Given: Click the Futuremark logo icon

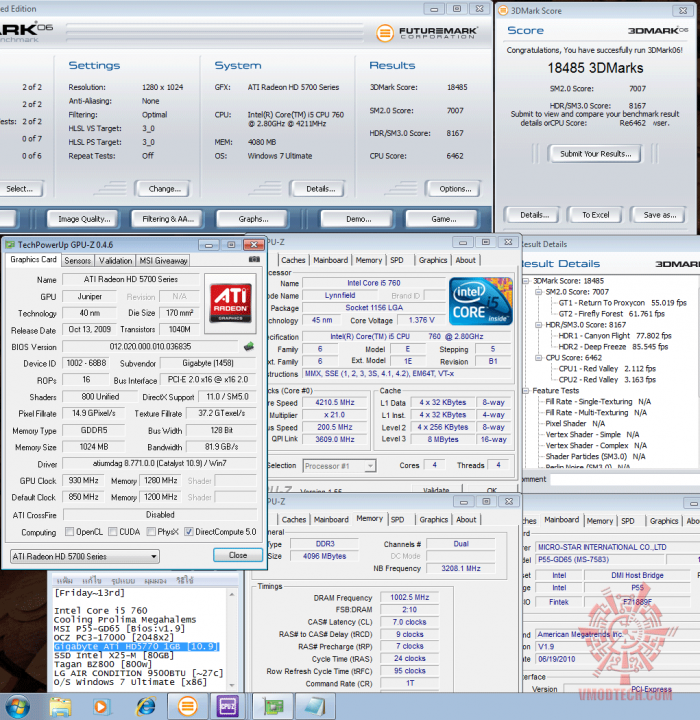Looking at the screenshot, I should (x=385, y=33).
